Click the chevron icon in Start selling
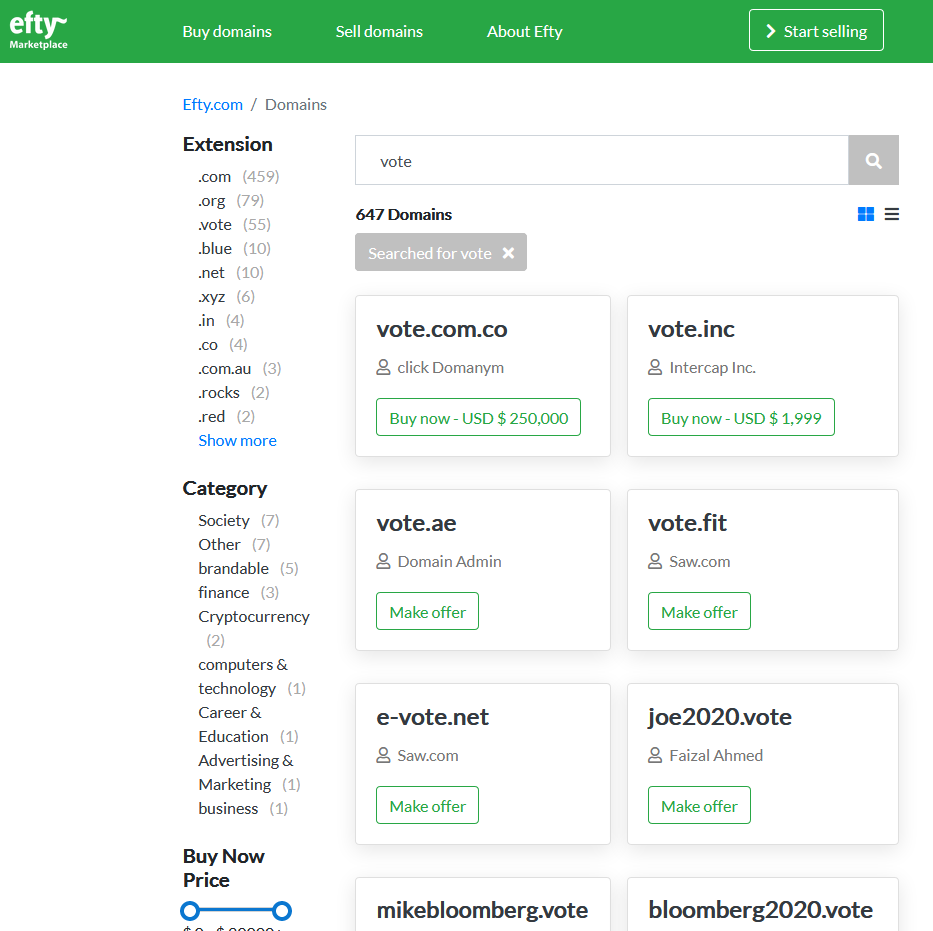Screen dimensions: 933x931 771,31
